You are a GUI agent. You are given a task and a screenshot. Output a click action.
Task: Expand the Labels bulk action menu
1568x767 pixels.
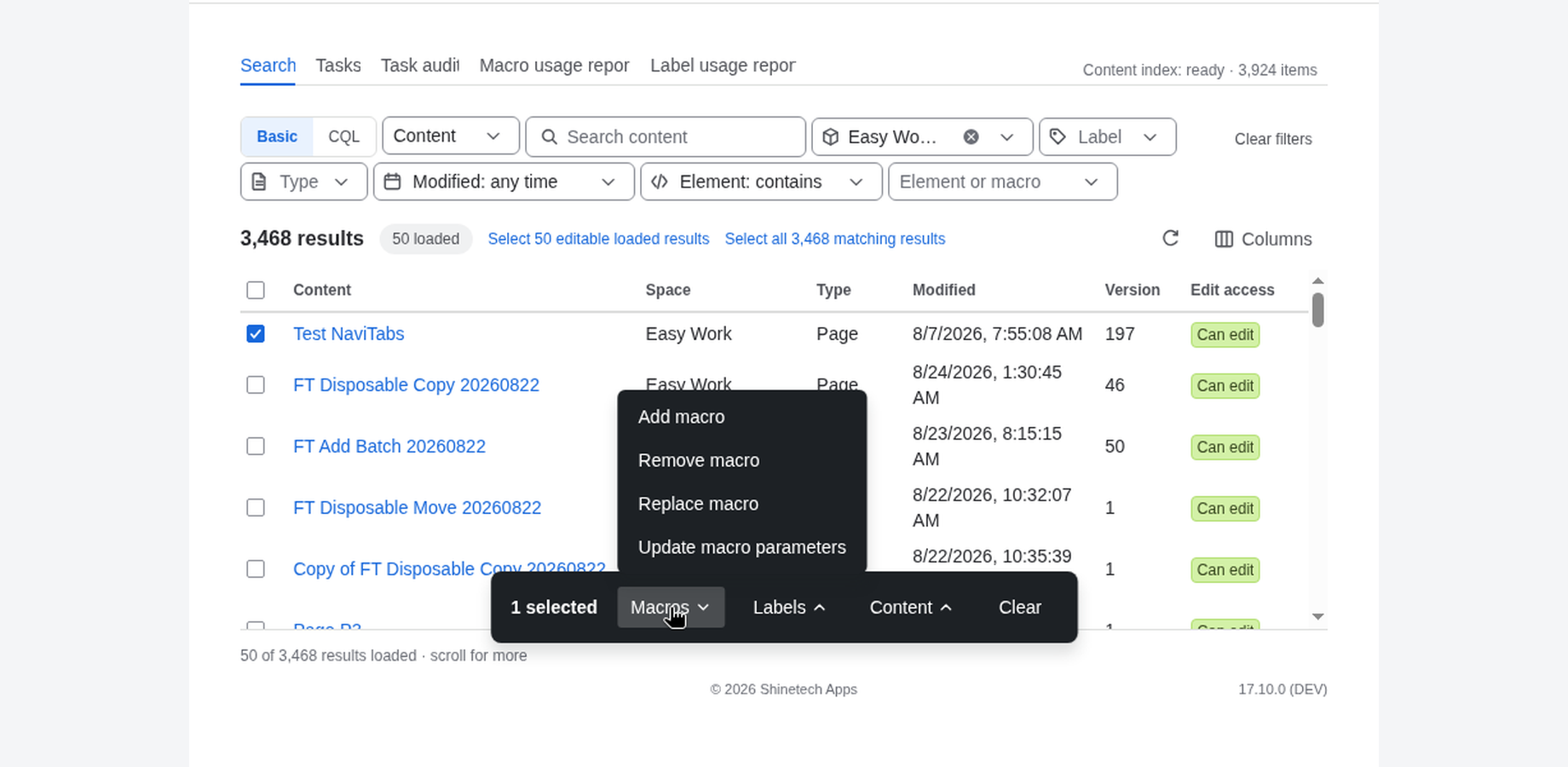click(789, 608)
